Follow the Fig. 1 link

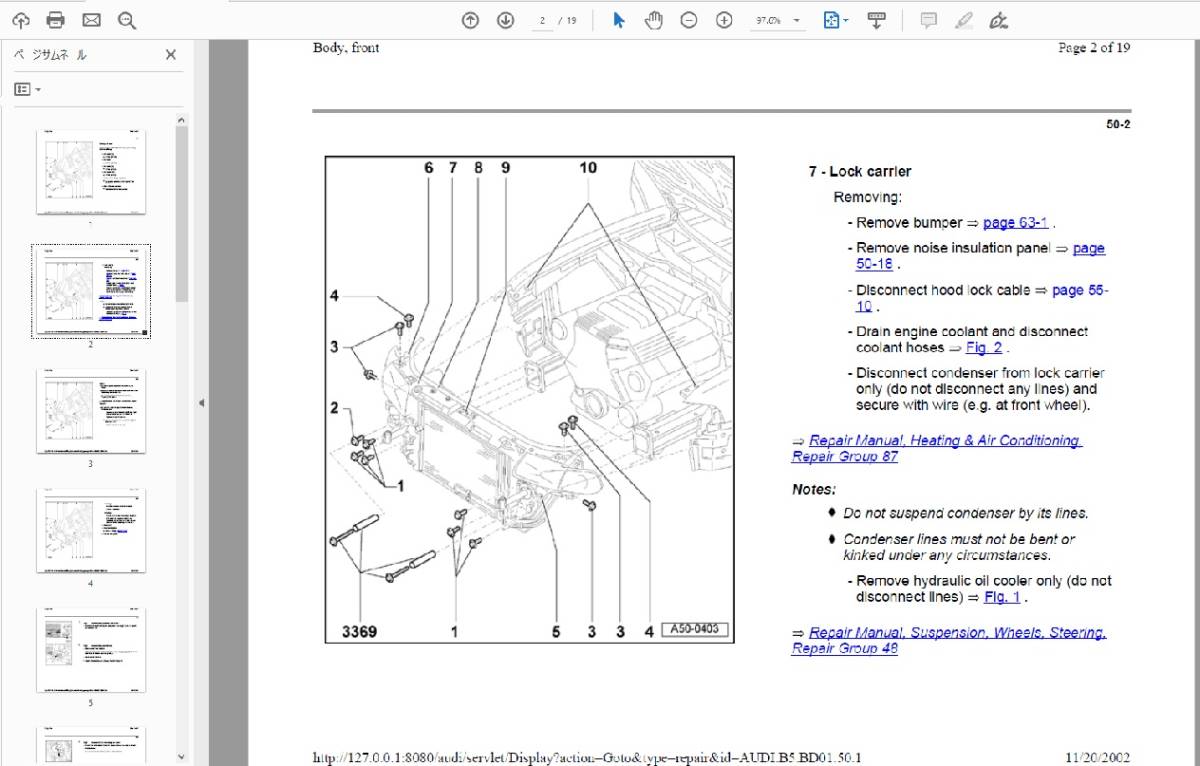pyautogui.click(x=1002, y=597)
